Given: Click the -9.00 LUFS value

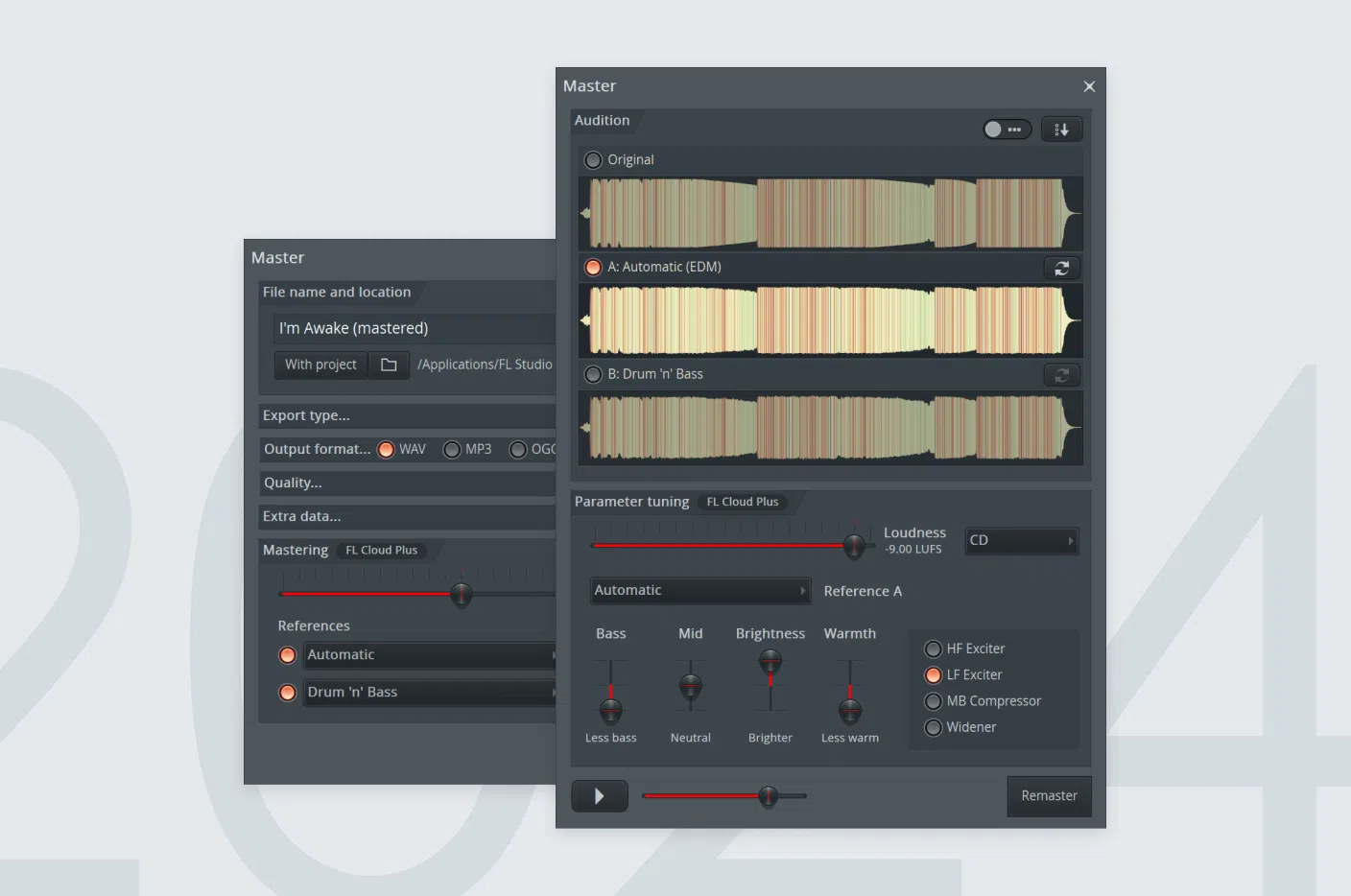Looking at the screenshot, I should point(913,550).
